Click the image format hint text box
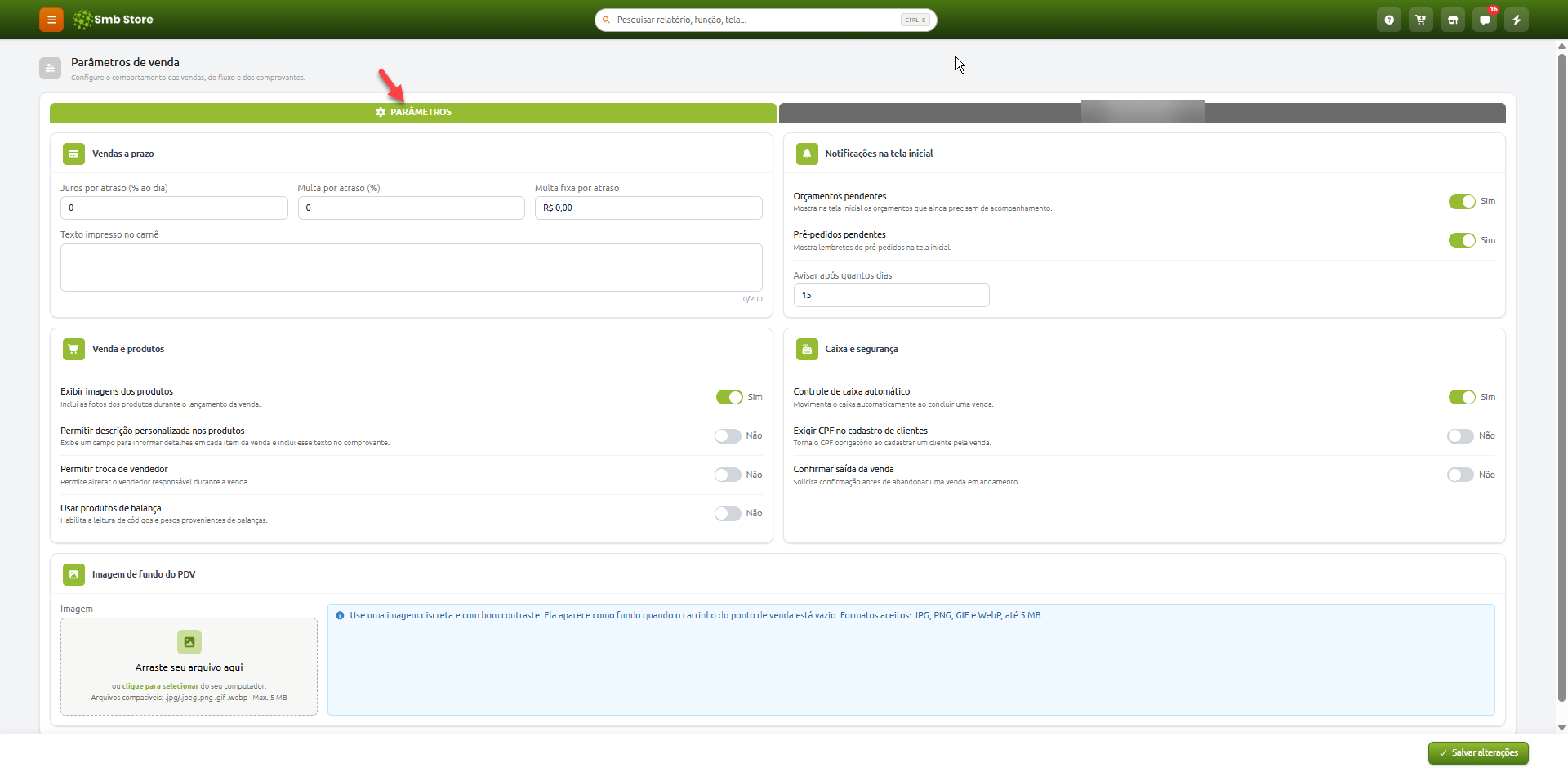The width and height of the screenshot is (1568, 772). 911,659
